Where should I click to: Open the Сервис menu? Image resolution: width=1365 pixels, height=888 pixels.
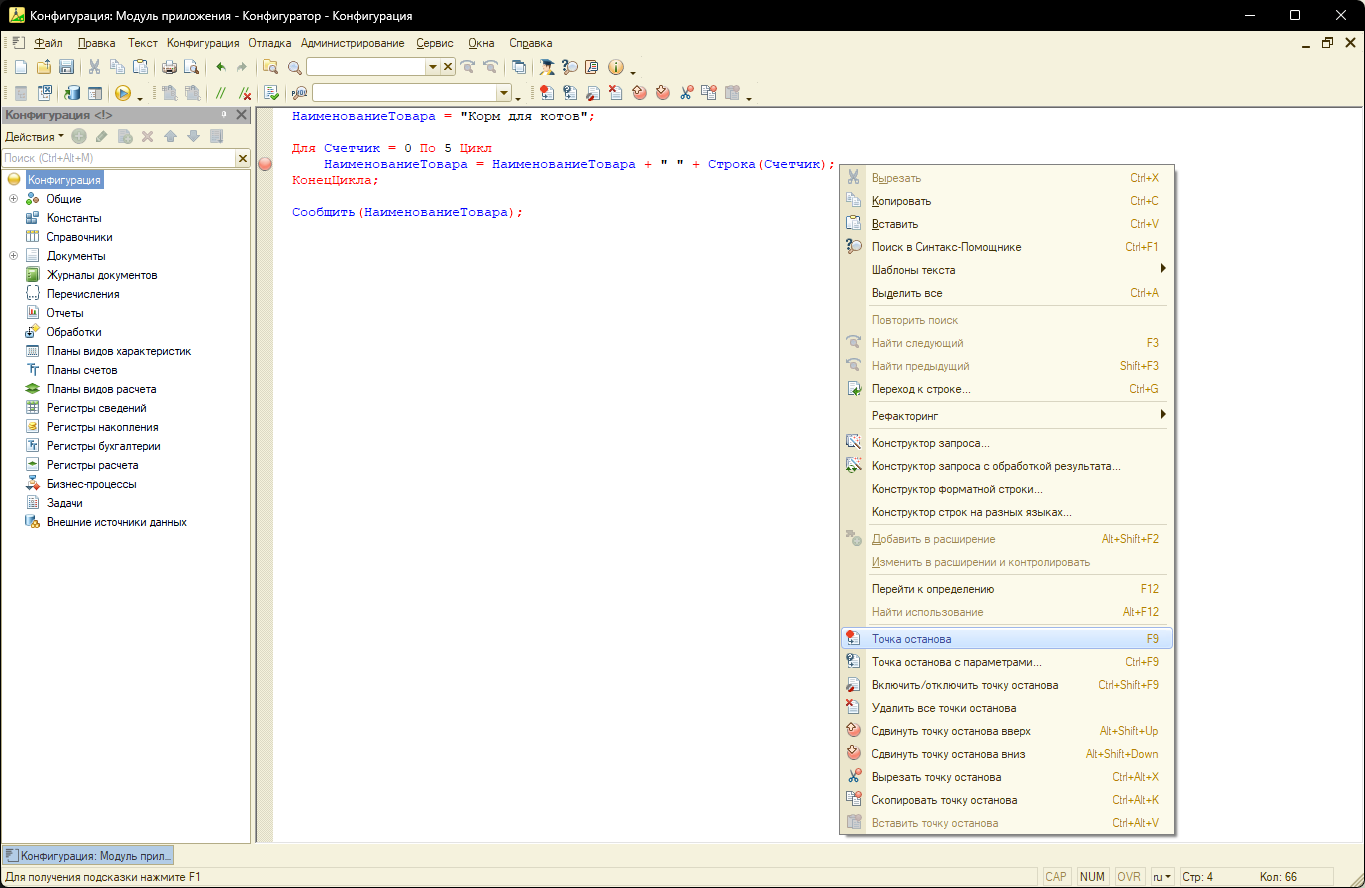point(434,43)
